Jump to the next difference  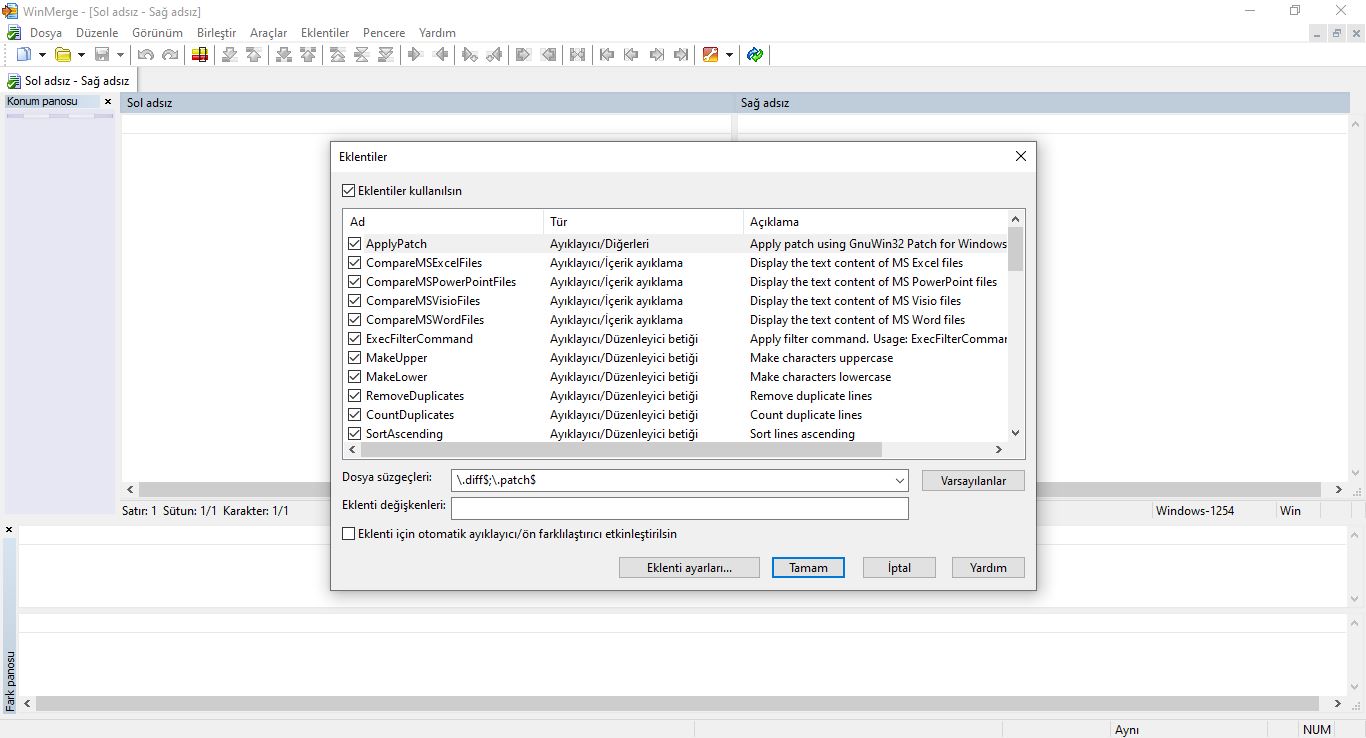tap(230, 54)
